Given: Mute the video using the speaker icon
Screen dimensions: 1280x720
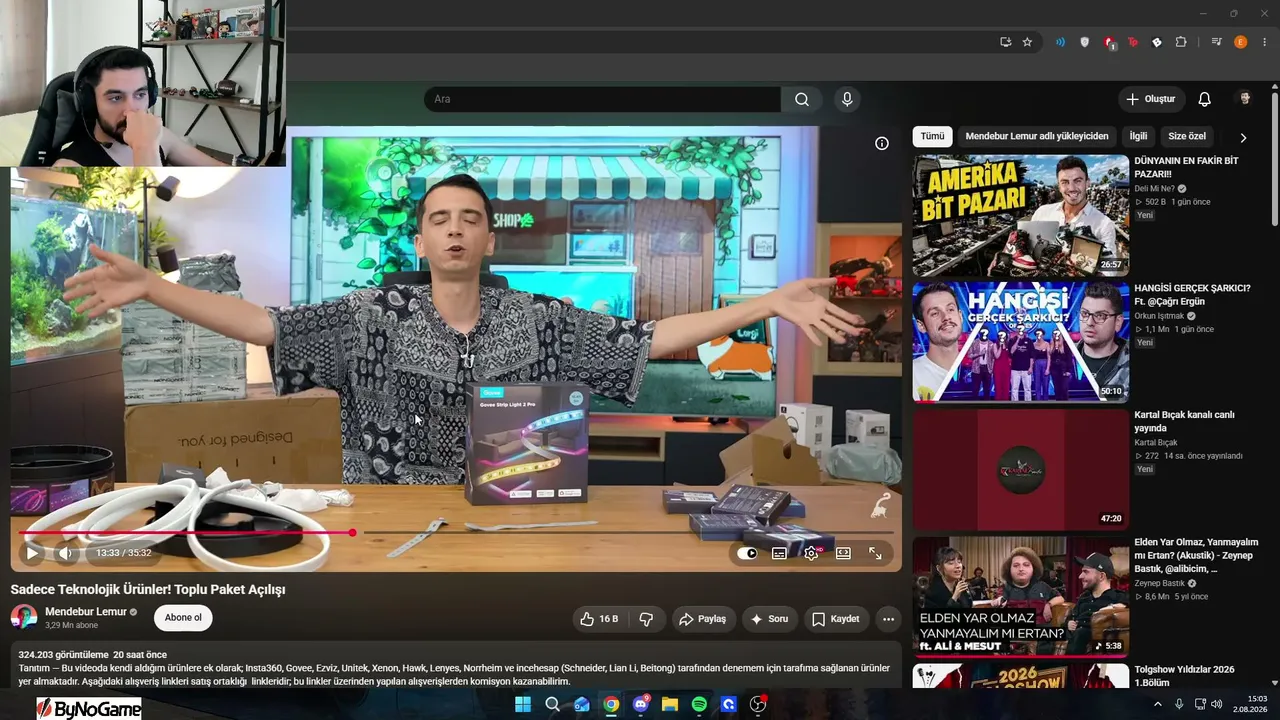Looking at the screenshot, I should [65, 553].
